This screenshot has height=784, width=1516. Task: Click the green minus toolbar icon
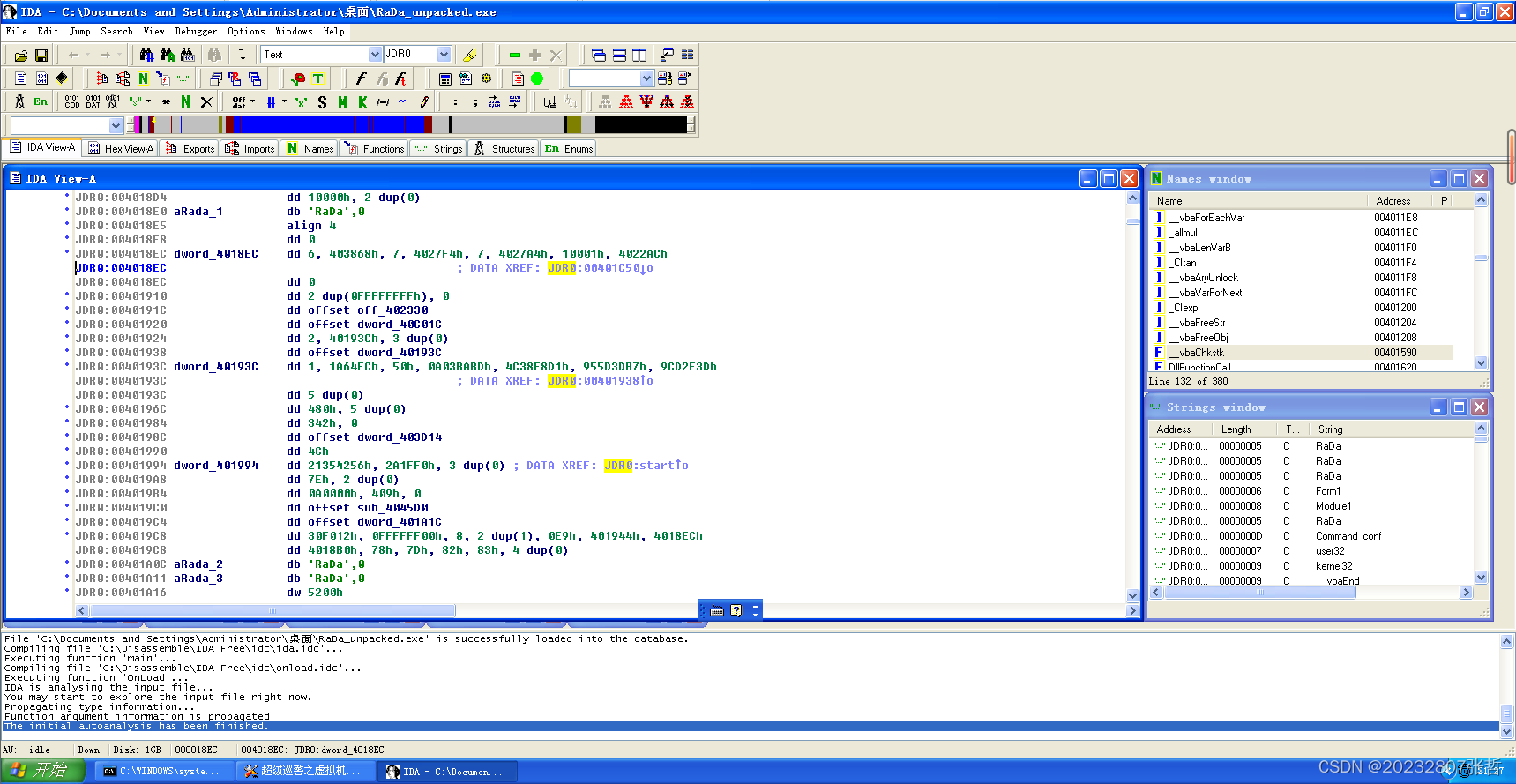(515, 55)
